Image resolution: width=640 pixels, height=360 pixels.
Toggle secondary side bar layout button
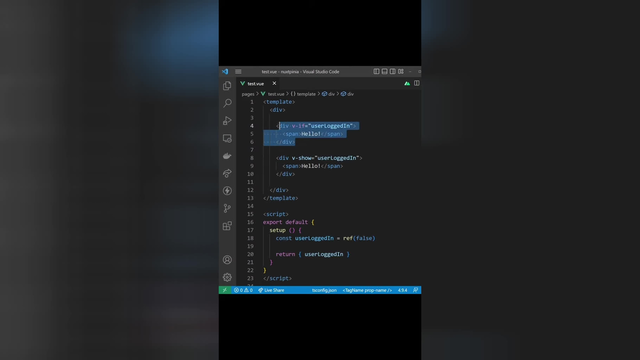[393, 71]
